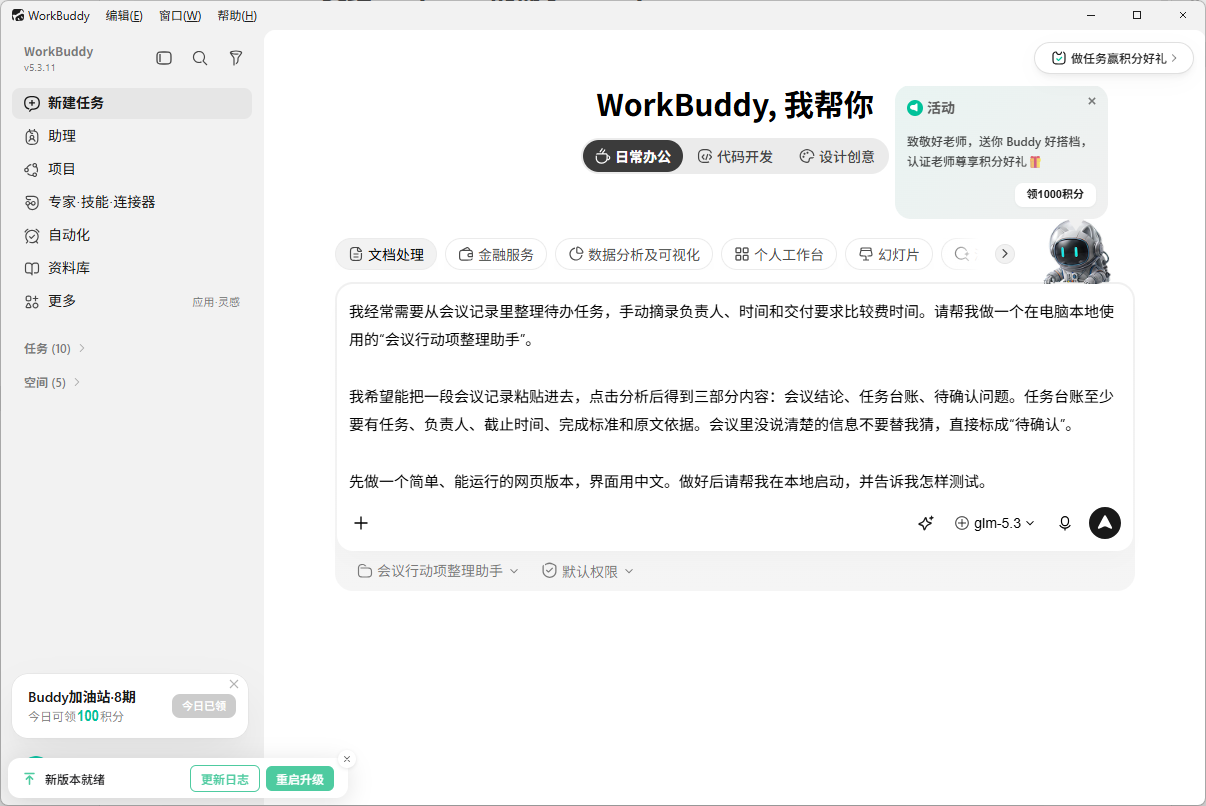Open 资料库 in the sidebar

click(132, 268)
